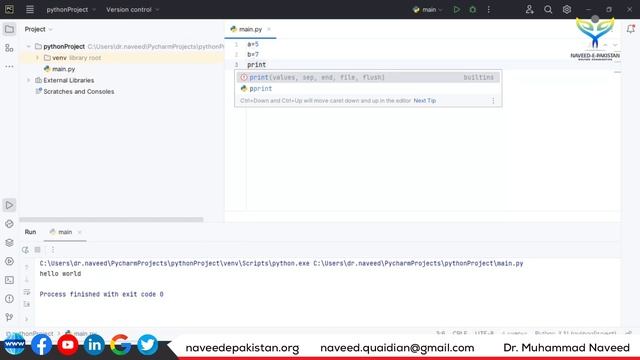The width and height of the screenshot is (640, 360).
Task: Open the Git version control tool window
Action: pyautogui.click(x=9, y=317)
